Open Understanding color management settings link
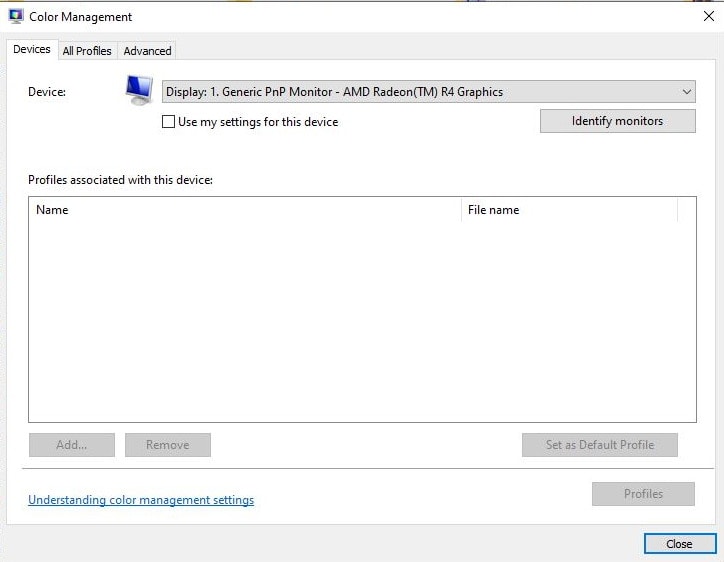 [141, 500]
